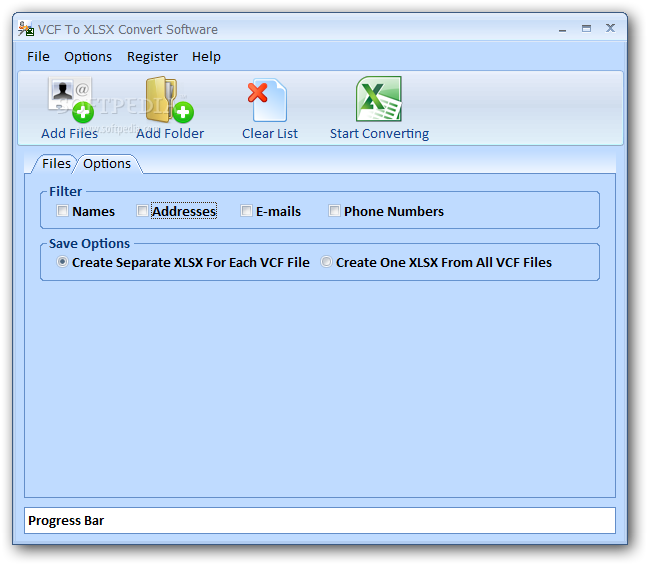Open the Options menu in menu bar
The height and width of the screenshot is (565, 648).
[x=88, y=57]
